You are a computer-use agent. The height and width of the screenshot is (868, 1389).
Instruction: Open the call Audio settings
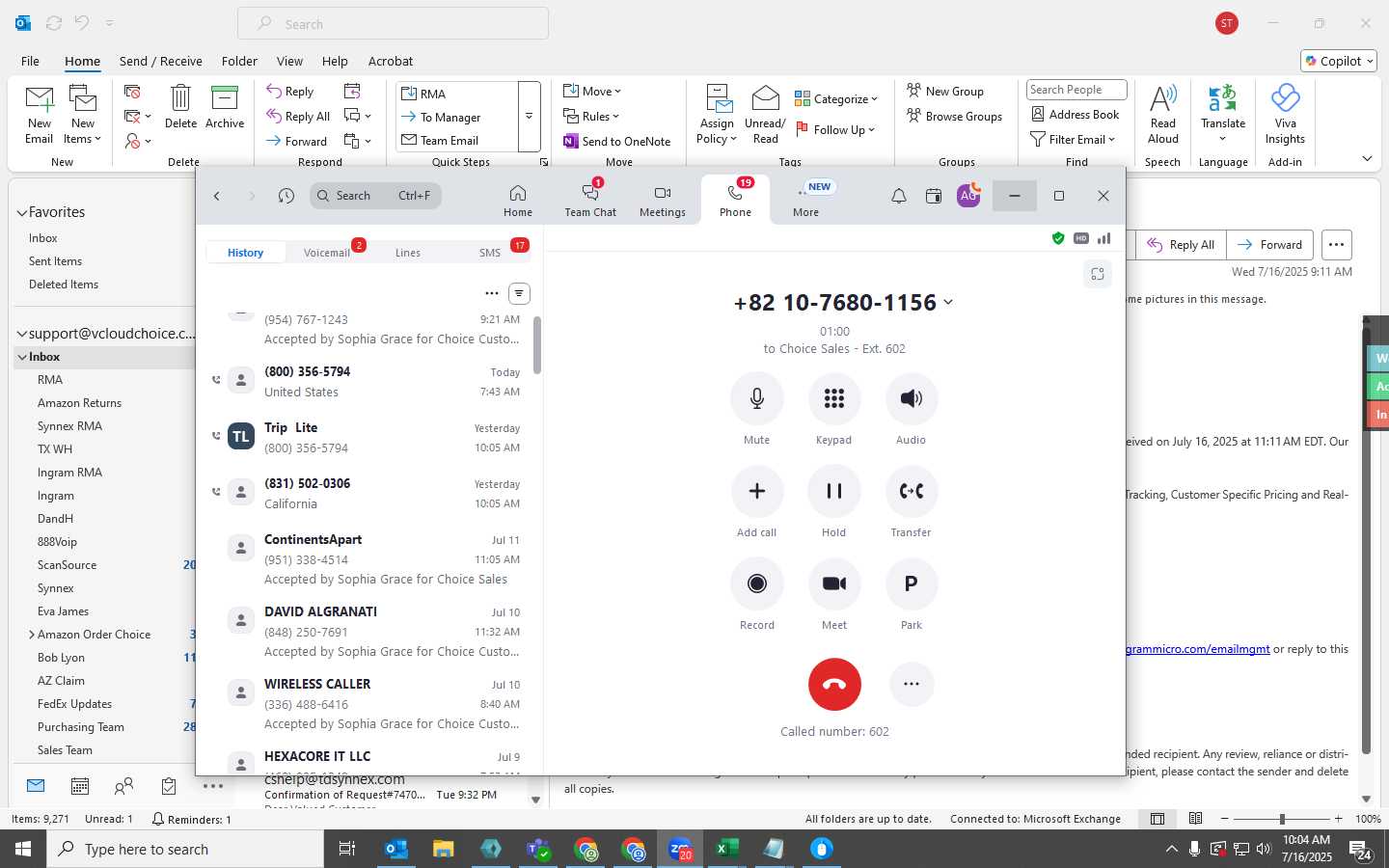click(x=911, y=398)
